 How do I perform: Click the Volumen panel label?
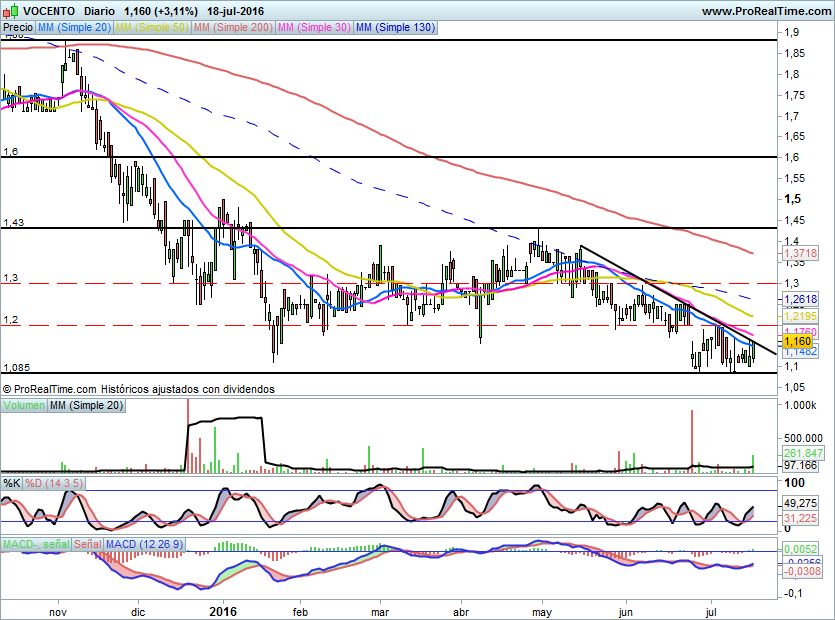pos(24,405)
